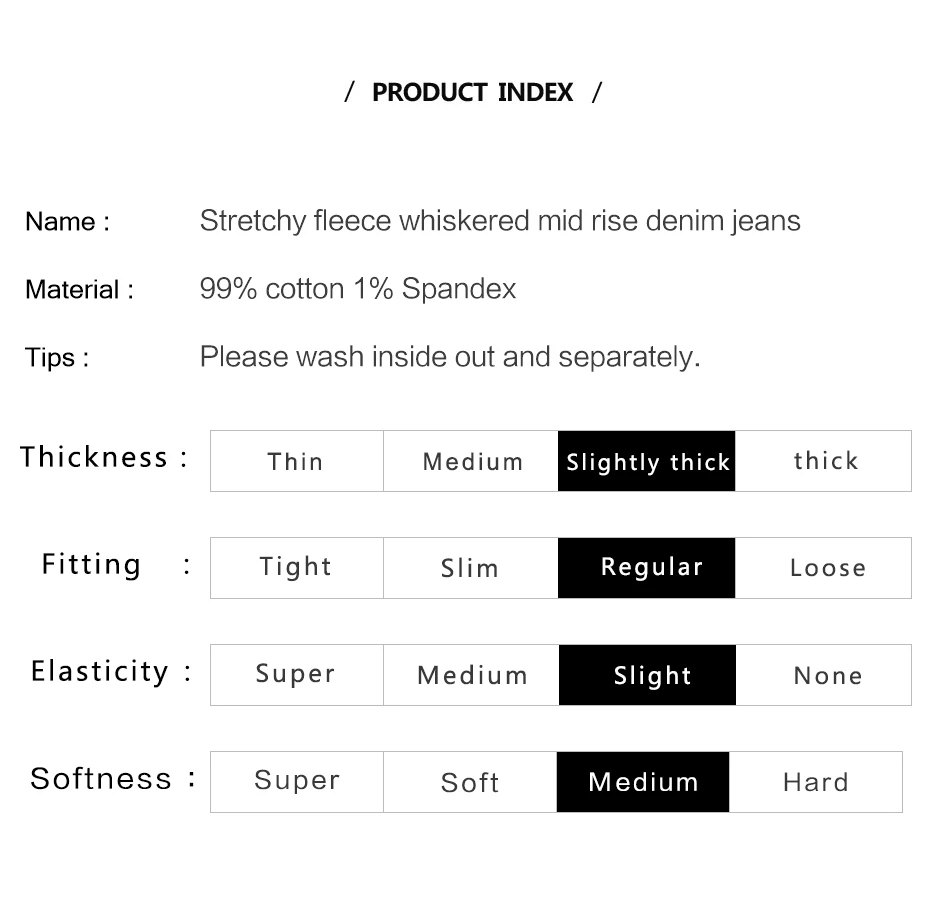Select Thin thickness option

tap(296, 461)
